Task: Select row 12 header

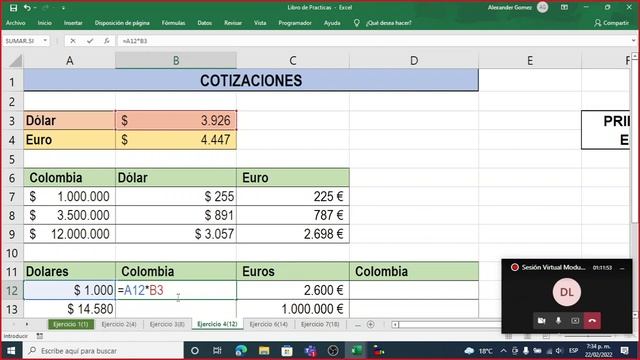Action: [12, 291]
